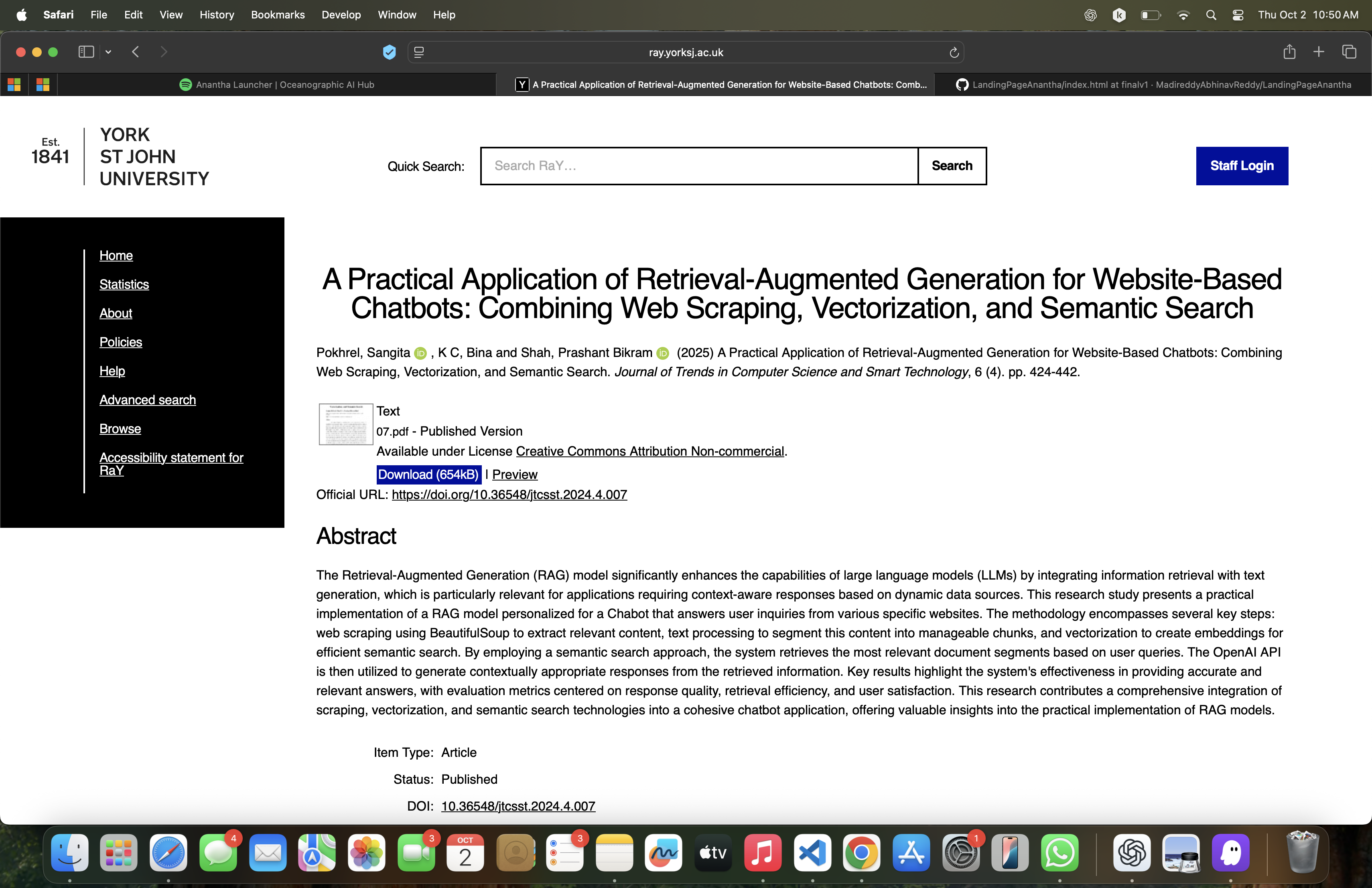Open Visual Studio Code from the dock
The height and width of the screenshot is (888, 1372).
tap(812, 853)
